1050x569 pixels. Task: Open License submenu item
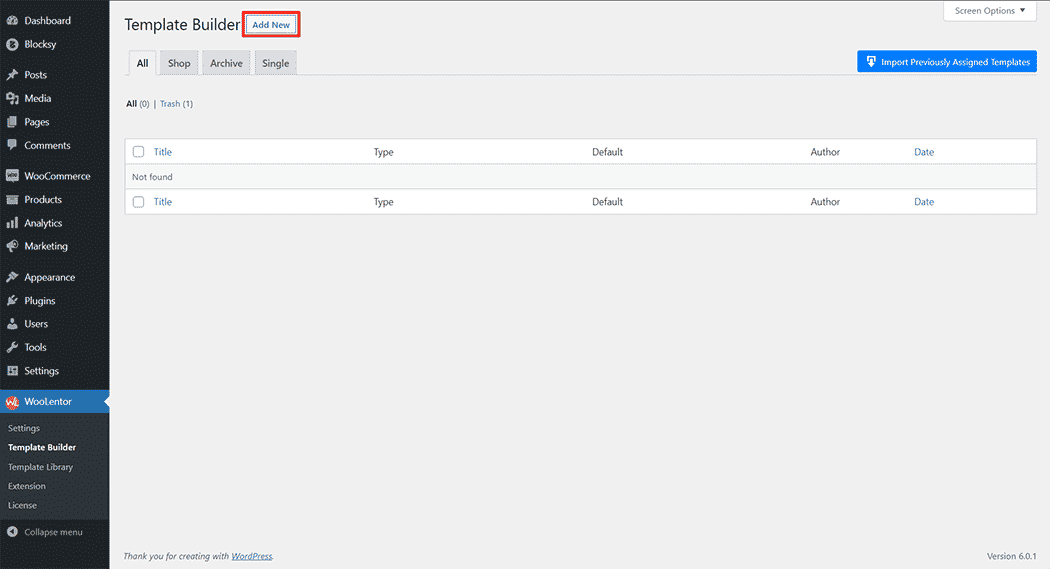(22, 505)
